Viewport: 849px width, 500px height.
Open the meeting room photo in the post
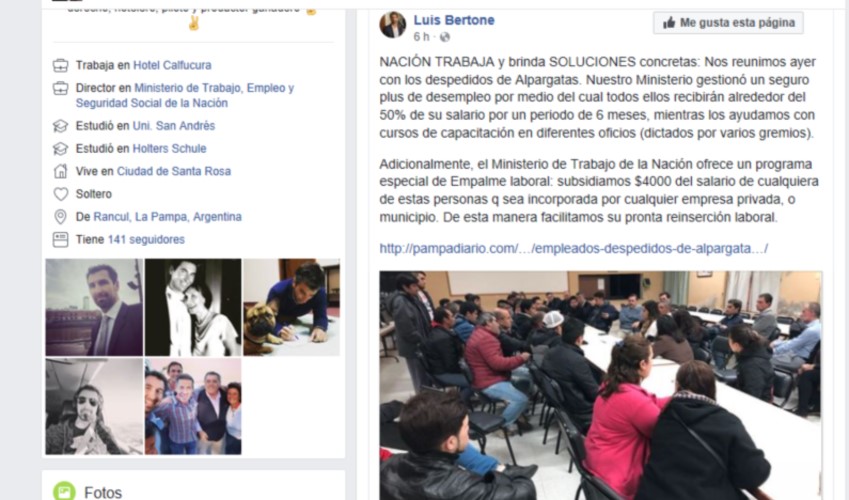tap(600, 385)
